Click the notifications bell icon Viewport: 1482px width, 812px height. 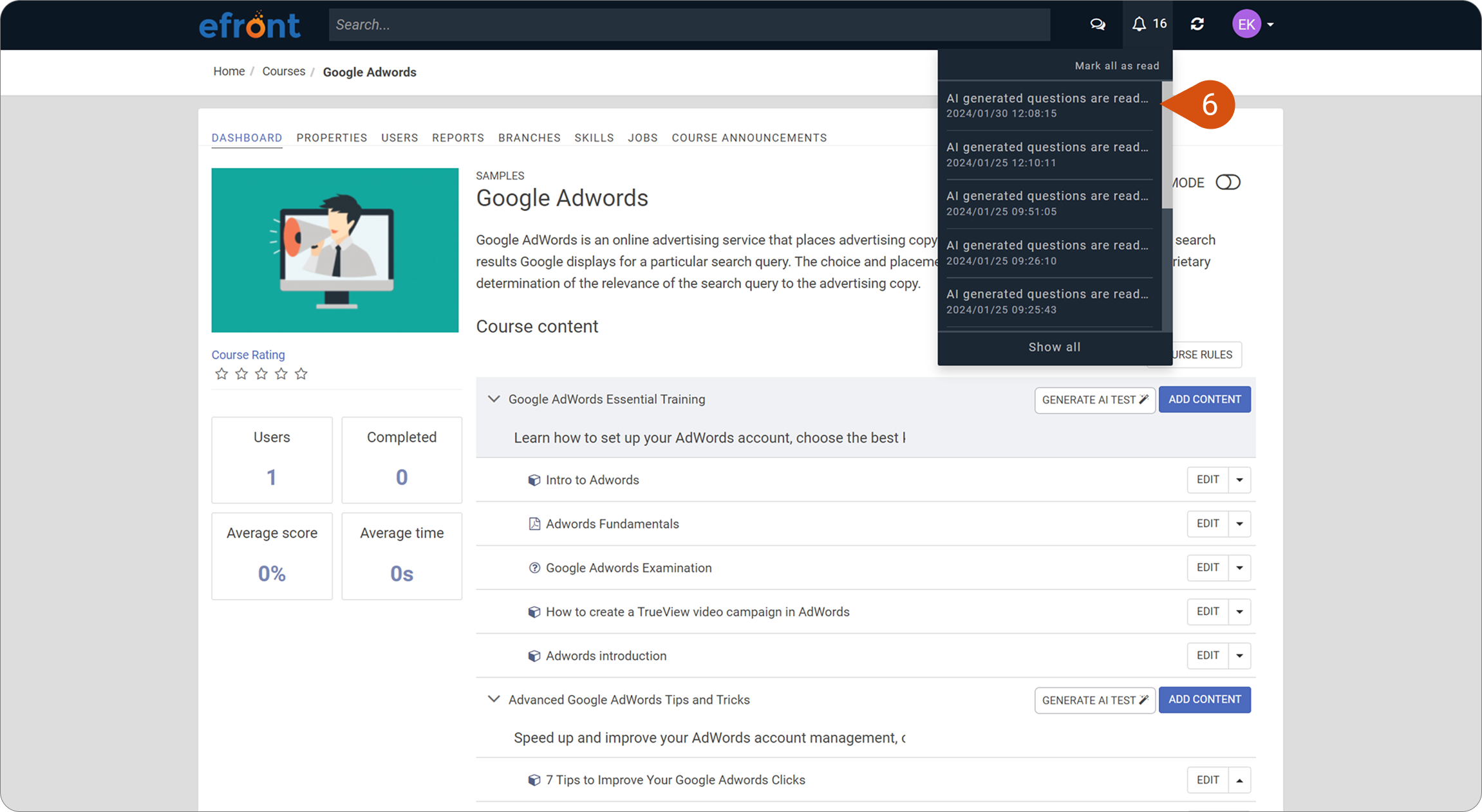(1139, 24)
